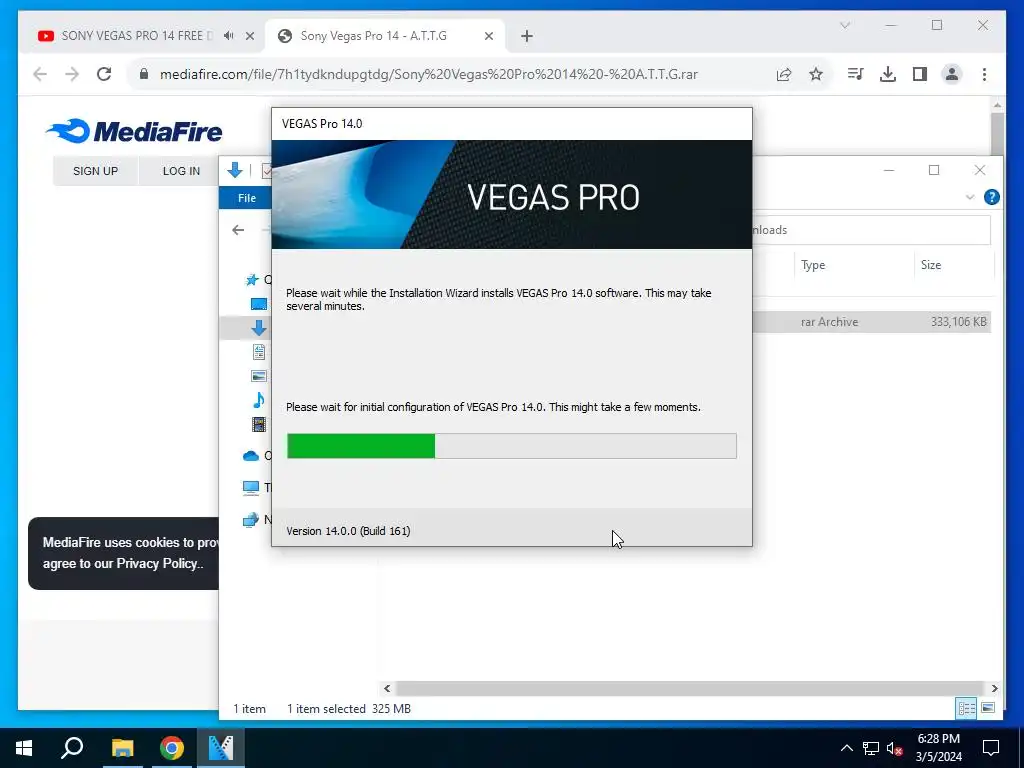Click the LOG IN button on MediaFire
The width and height of the screenshot is (1024, 768).
(x=181, y=171)
